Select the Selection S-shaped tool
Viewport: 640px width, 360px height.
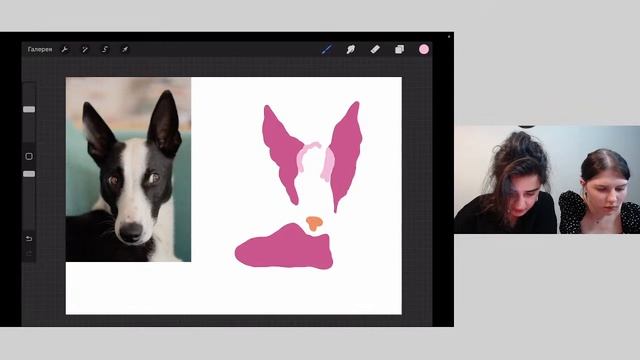pos(105,49)
